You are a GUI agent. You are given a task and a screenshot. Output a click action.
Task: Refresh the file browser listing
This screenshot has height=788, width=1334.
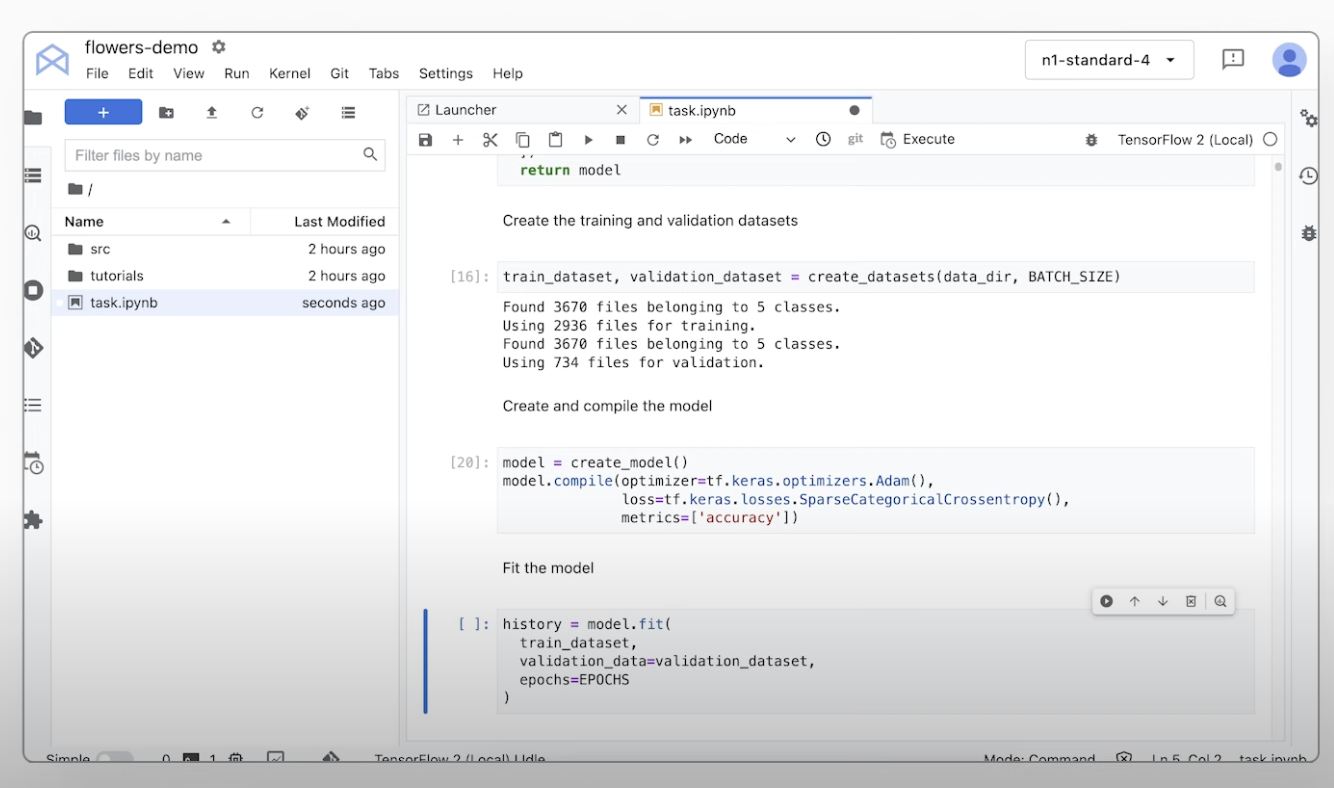tap(257, 113)
